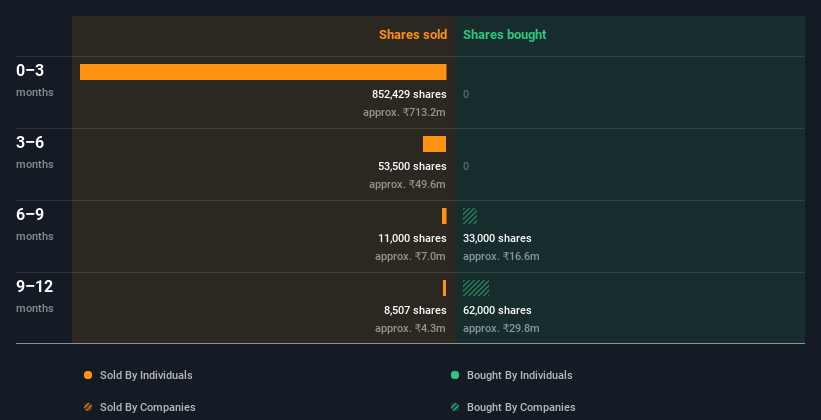Click the 62,000 shares value
Image resolution: width=821 pixels, height=420 pixels.
497,310
